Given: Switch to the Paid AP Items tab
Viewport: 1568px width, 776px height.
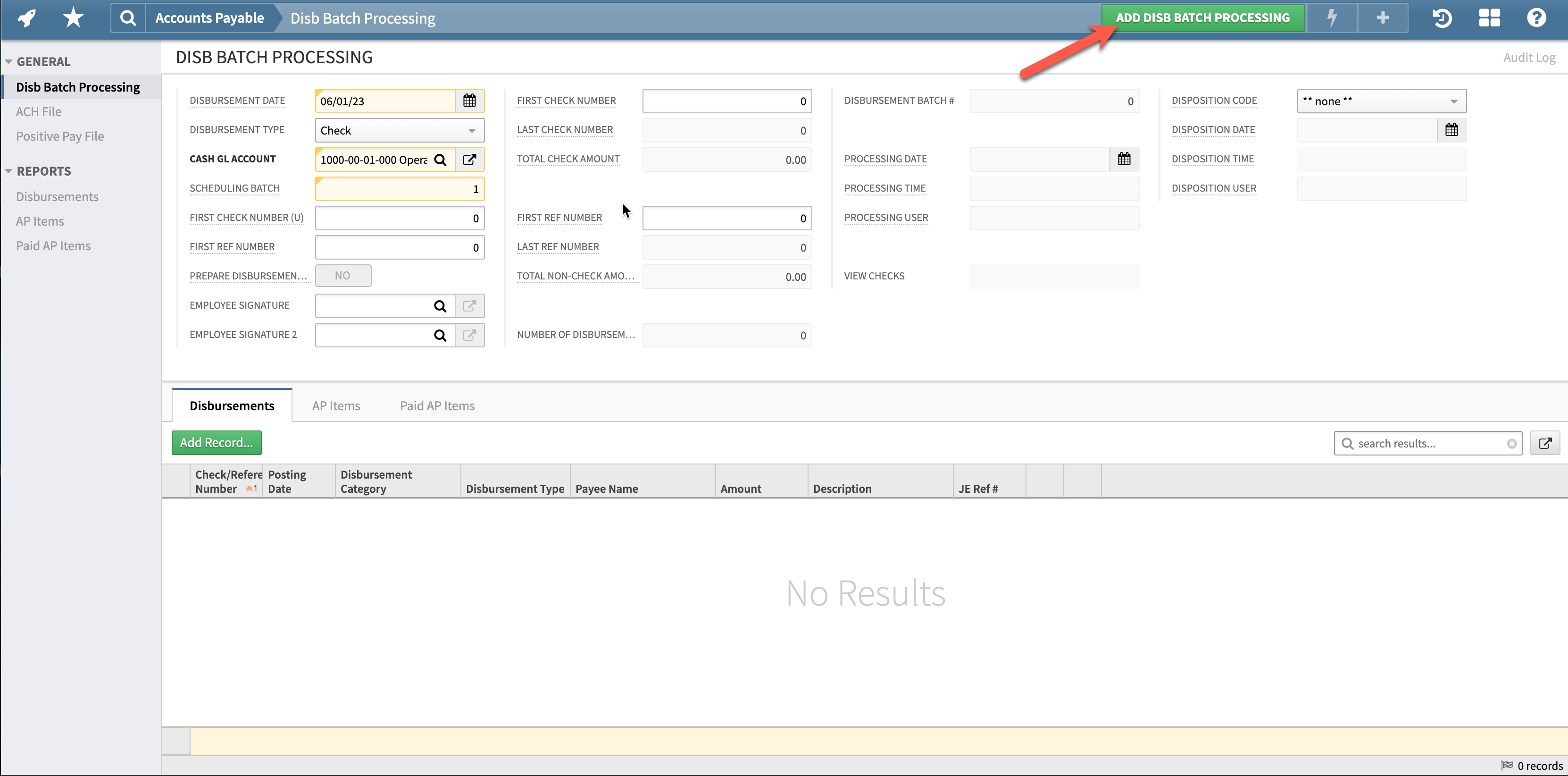Looking at the screenshot, I should point(436,405).
